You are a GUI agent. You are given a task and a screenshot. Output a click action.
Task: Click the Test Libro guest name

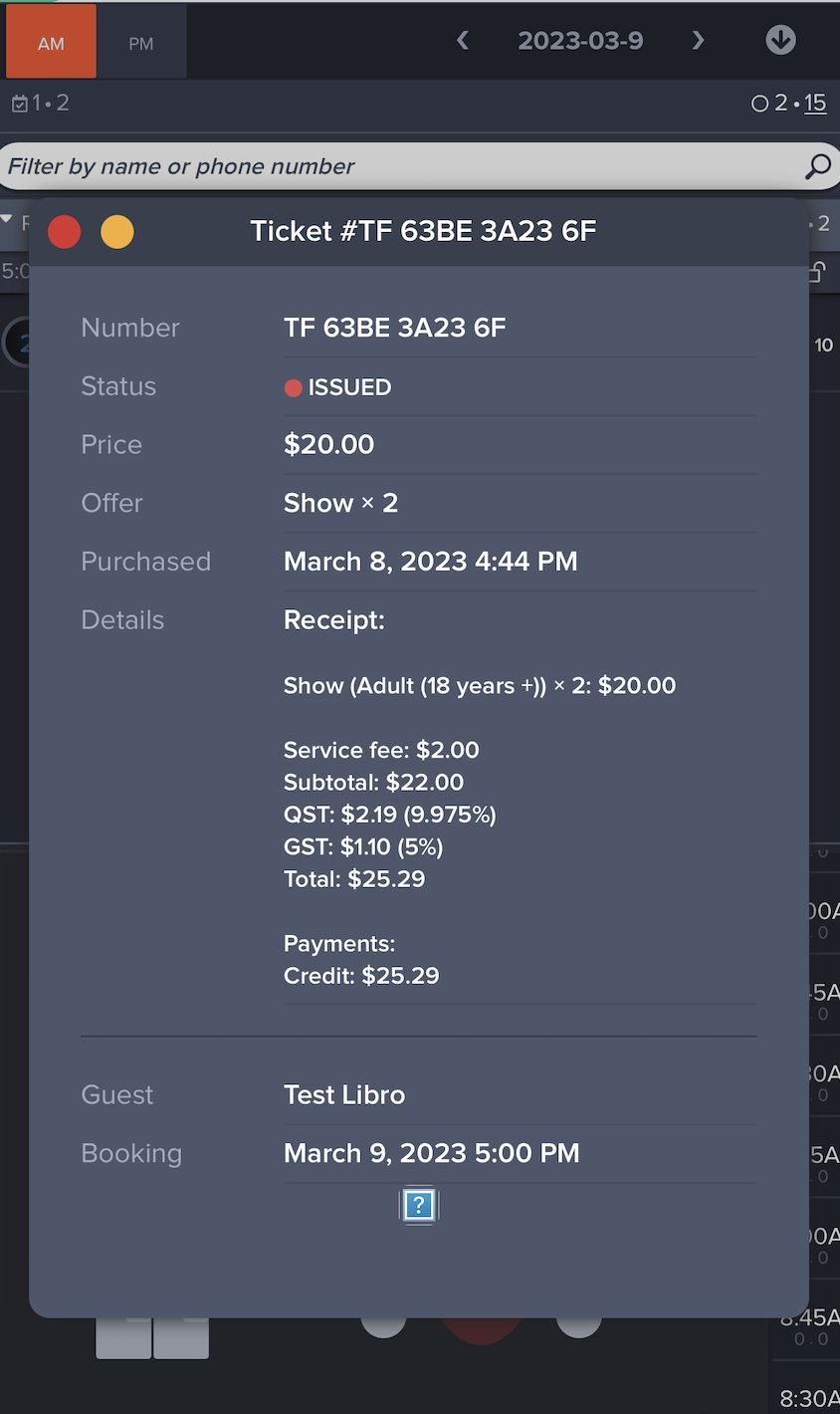(344, 1094)
